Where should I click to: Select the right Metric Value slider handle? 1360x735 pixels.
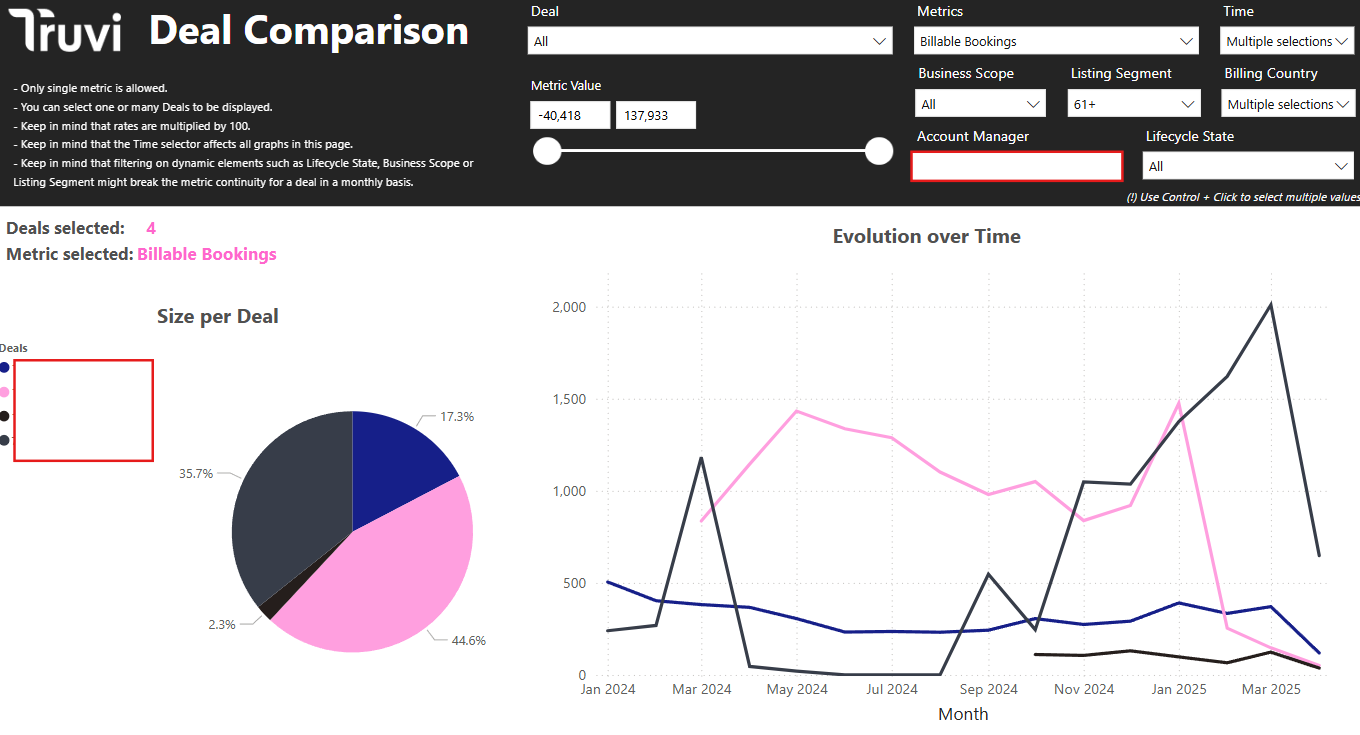[878, 151]
